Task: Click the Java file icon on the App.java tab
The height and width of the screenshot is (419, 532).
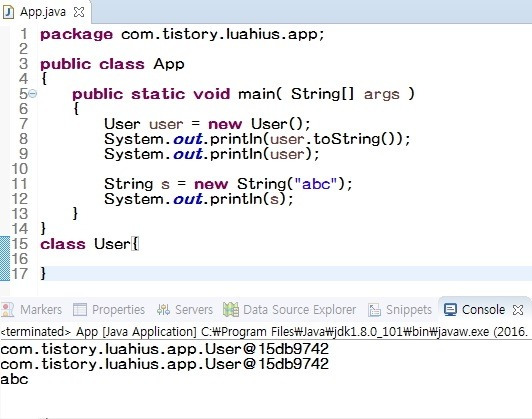Action: 8,12
